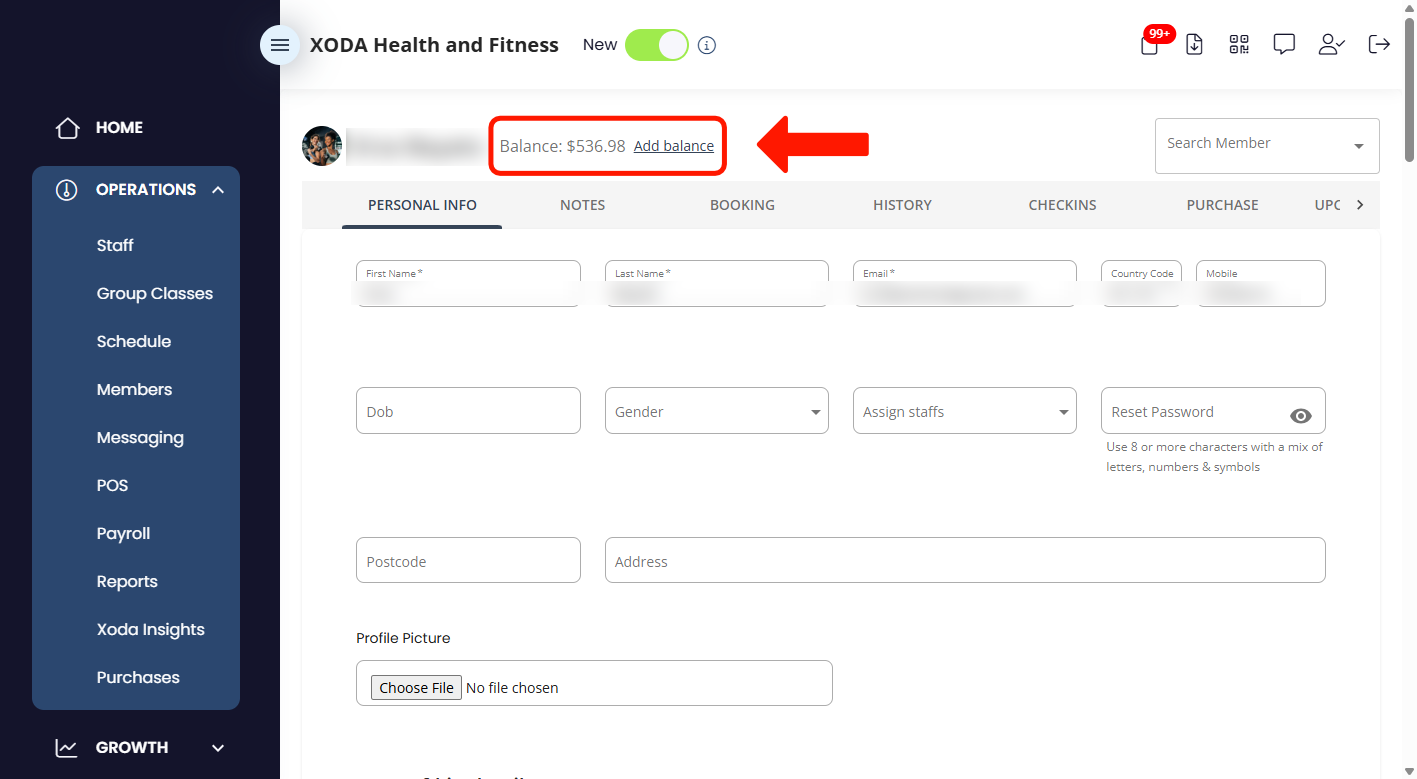This screenshot has width=1417, height=779.
Task: Click the user check-in profile icon
Action: tap(1331, 44)
